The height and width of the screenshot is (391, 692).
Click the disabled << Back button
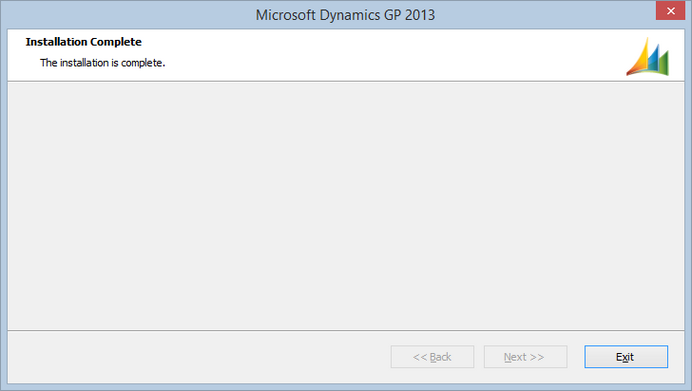[x=432, y=357]
